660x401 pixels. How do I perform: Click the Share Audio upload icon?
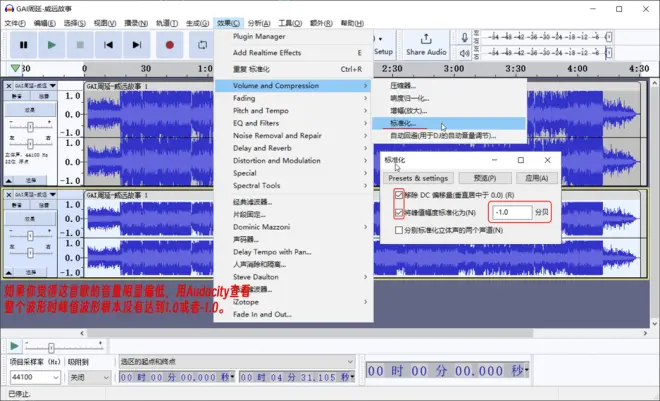[426, 39]
